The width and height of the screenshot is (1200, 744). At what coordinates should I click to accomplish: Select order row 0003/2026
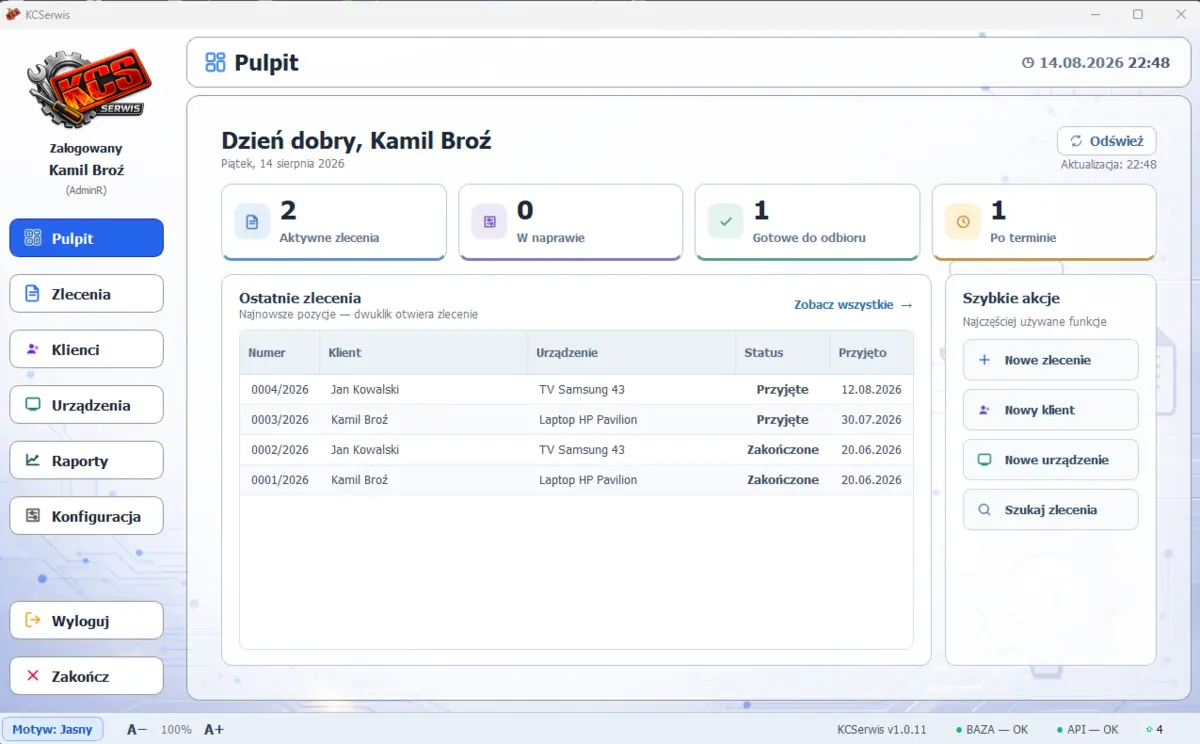click(576, 420)
